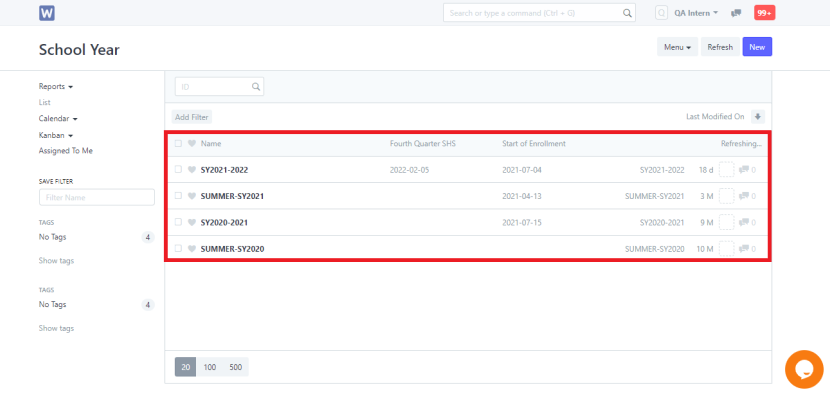Like the SUMMER-SY2020 record with heart icon

click(x=192, y=249)
